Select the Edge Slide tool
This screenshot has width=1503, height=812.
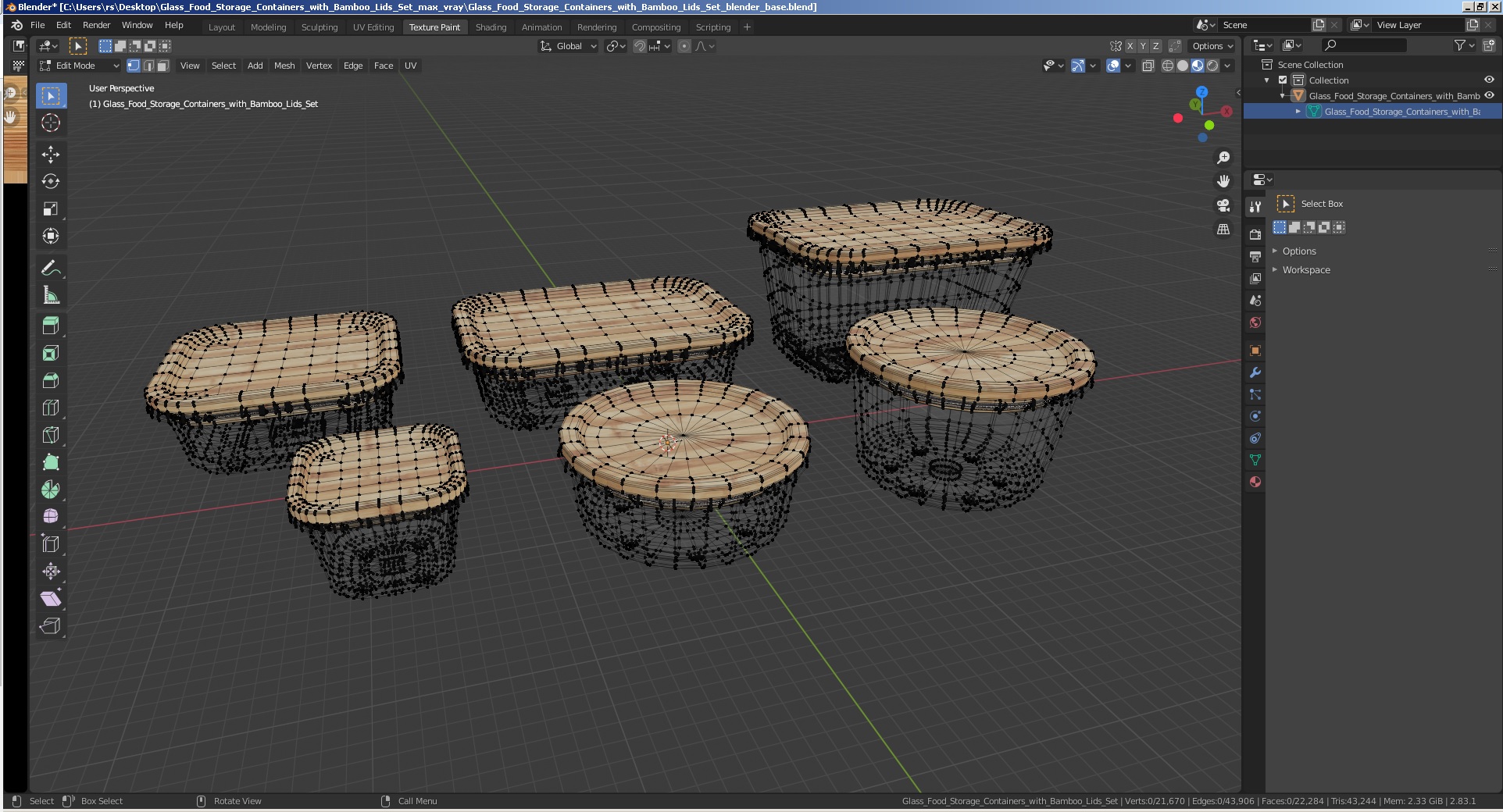[x=51, y=544]
